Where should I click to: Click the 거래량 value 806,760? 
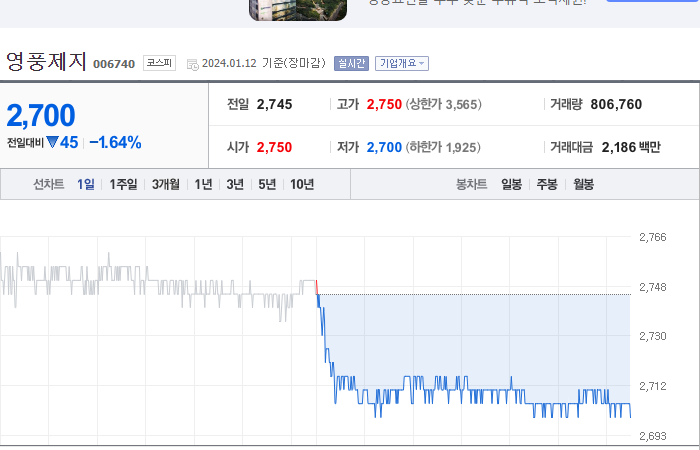click(616, 104)
